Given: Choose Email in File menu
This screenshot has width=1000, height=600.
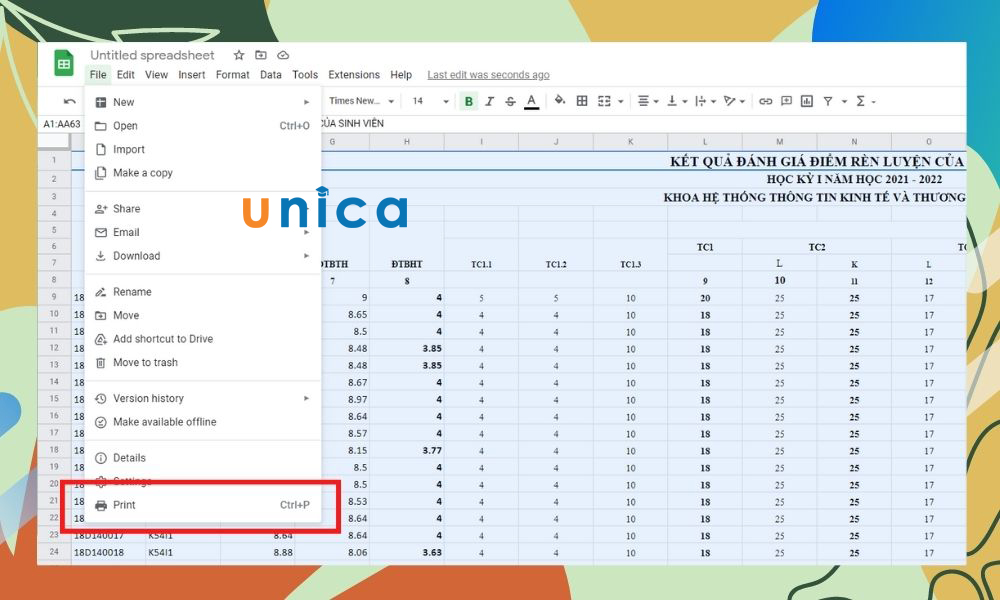Looking at the screenshot, I should [203, 232].
